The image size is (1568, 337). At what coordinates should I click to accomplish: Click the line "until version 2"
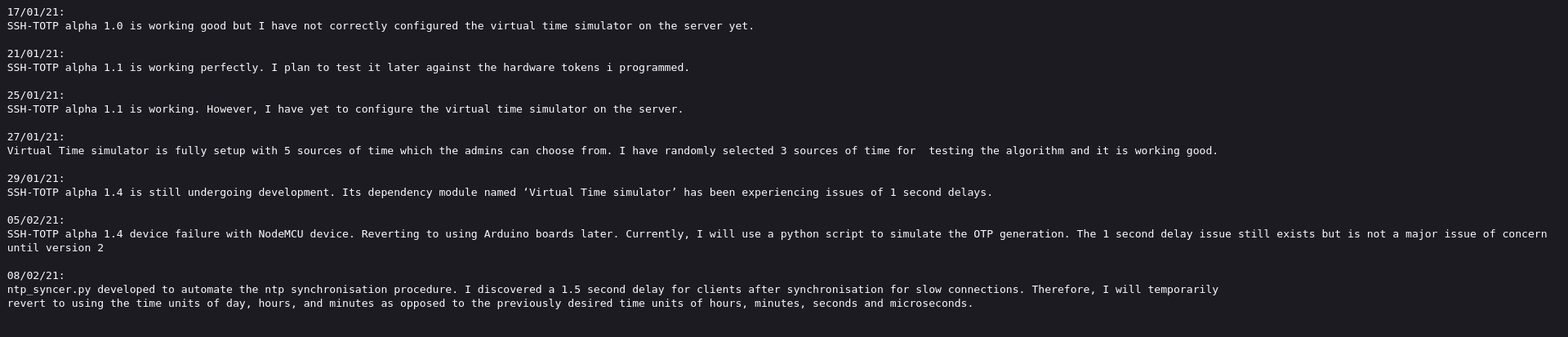(x=56, y=248)
